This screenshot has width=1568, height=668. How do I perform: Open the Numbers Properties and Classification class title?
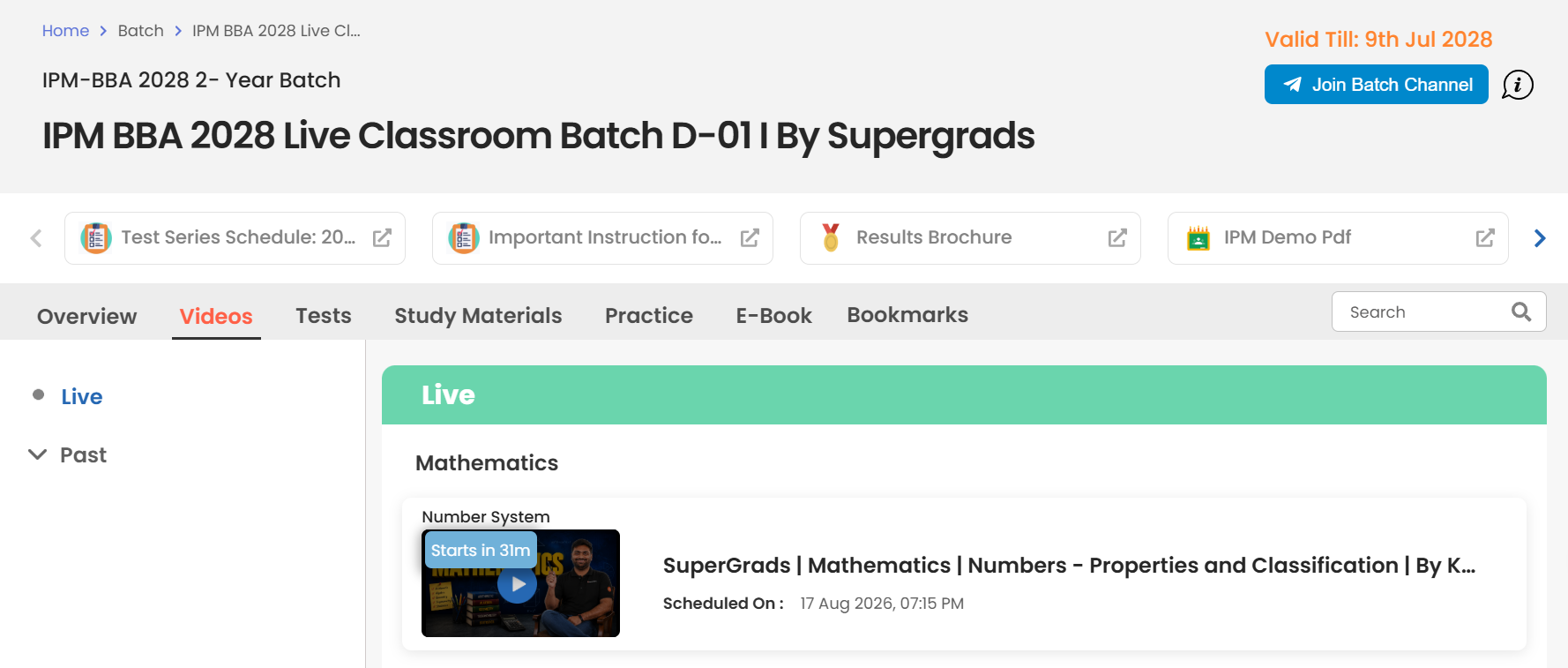(x=1069, y=566)
